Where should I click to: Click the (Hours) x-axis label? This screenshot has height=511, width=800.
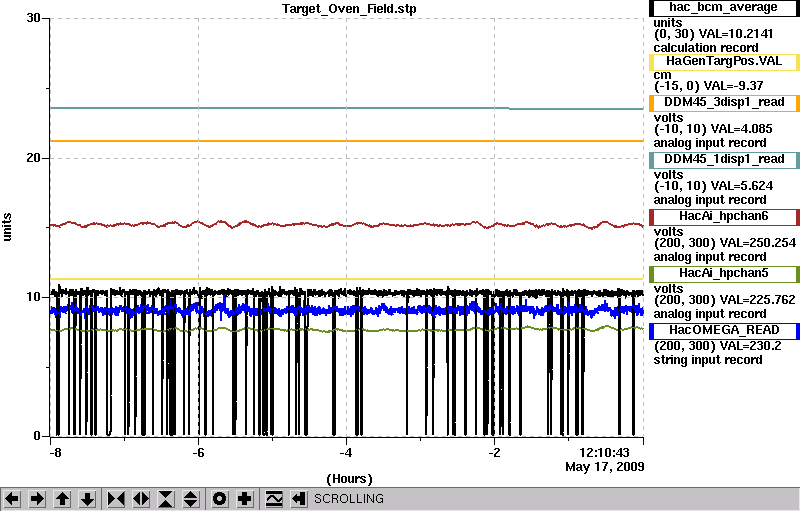349,479
